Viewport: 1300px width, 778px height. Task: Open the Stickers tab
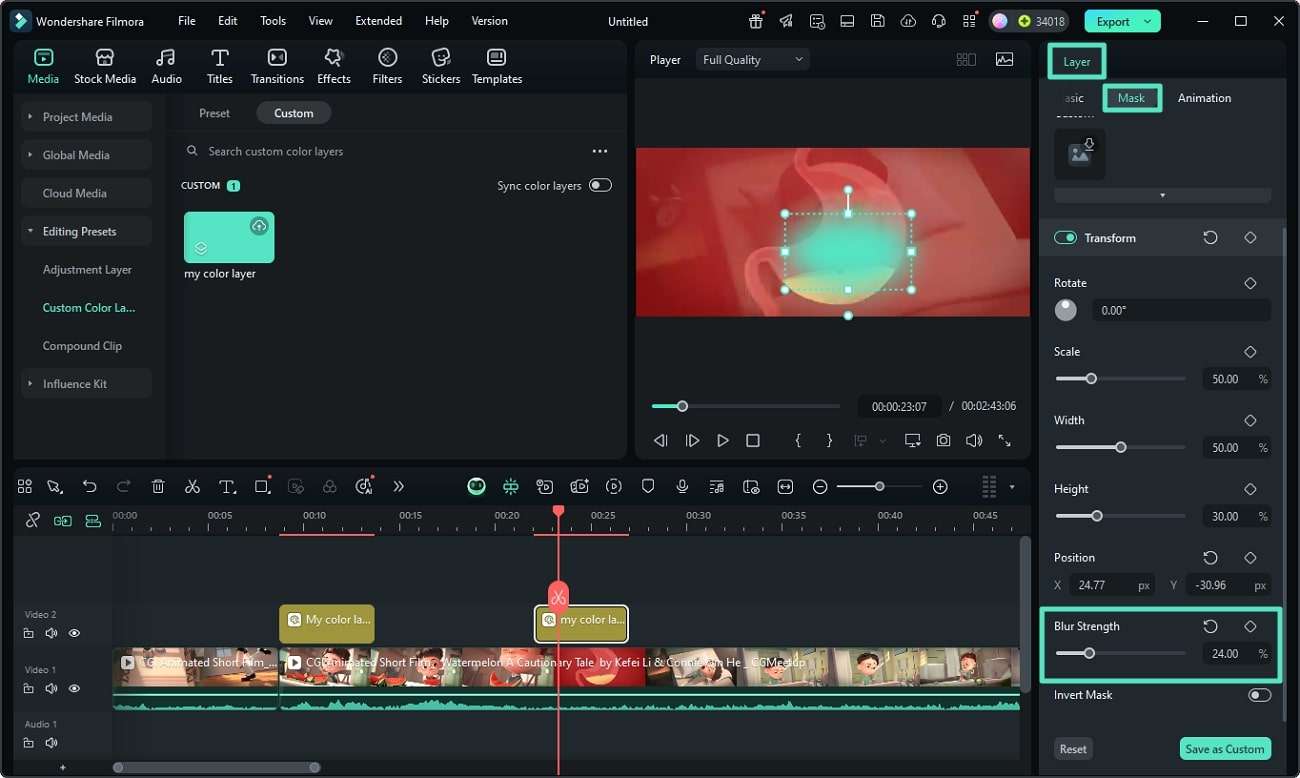click(x=441, y=66)
